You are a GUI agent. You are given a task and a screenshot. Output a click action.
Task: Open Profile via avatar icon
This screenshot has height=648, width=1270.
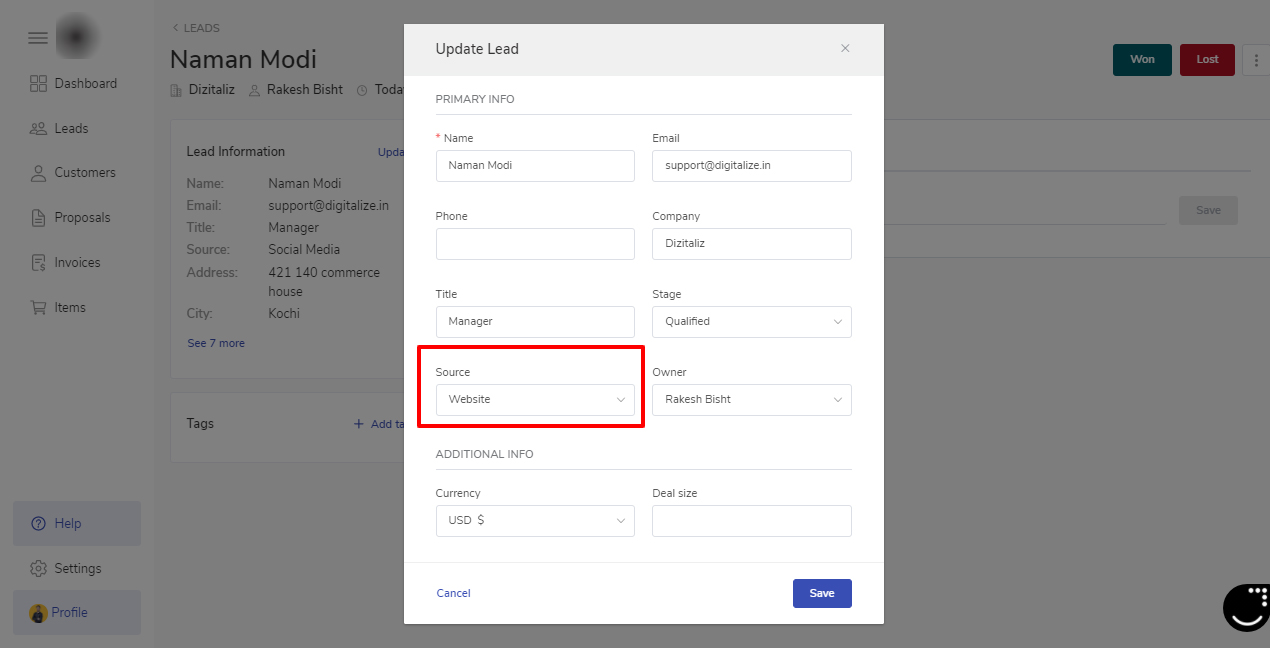(39, 613)
